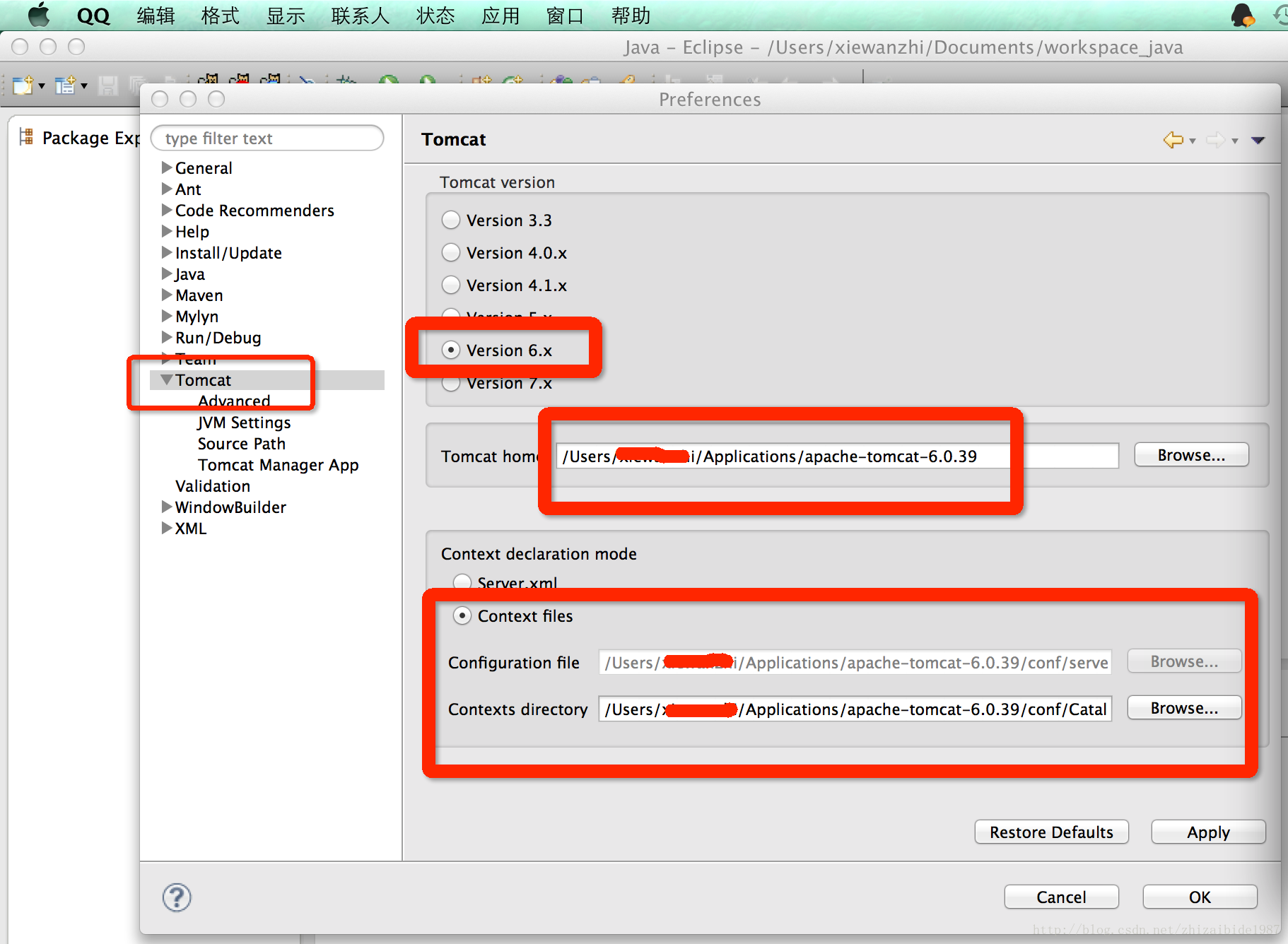Screen dimensions: 1288x944
Task: Expand the Ant preferences node
Action: [x=167, y=189]
